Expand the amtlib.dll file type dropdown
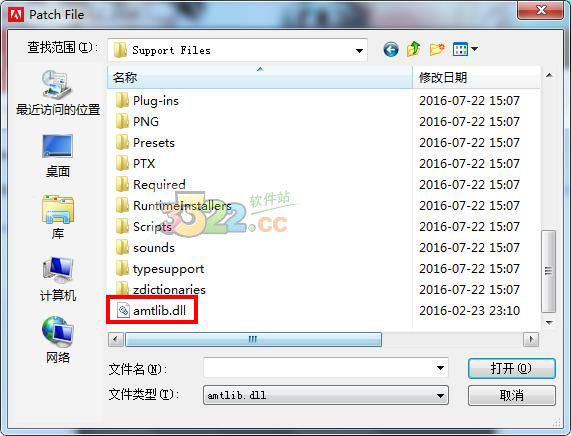Screen dimensions: 571x436 (440, 396)
